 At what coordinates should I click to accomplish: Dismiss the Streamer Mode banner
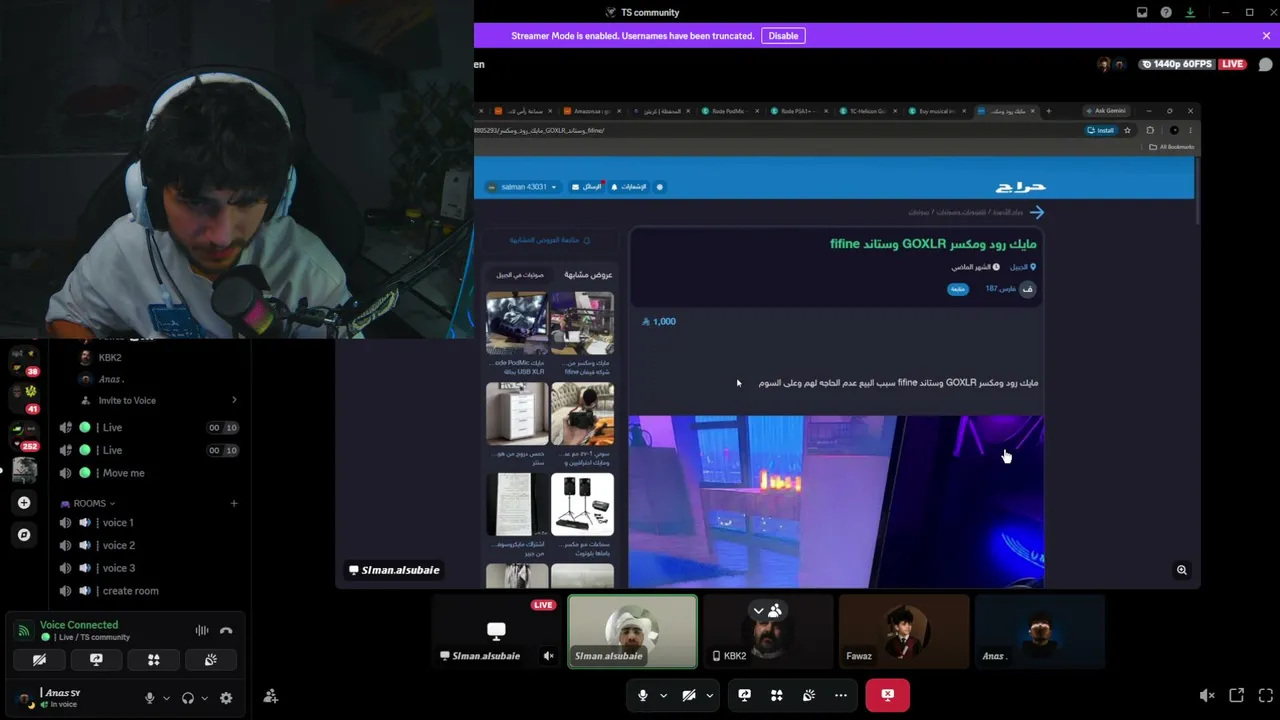point(1266,36)
